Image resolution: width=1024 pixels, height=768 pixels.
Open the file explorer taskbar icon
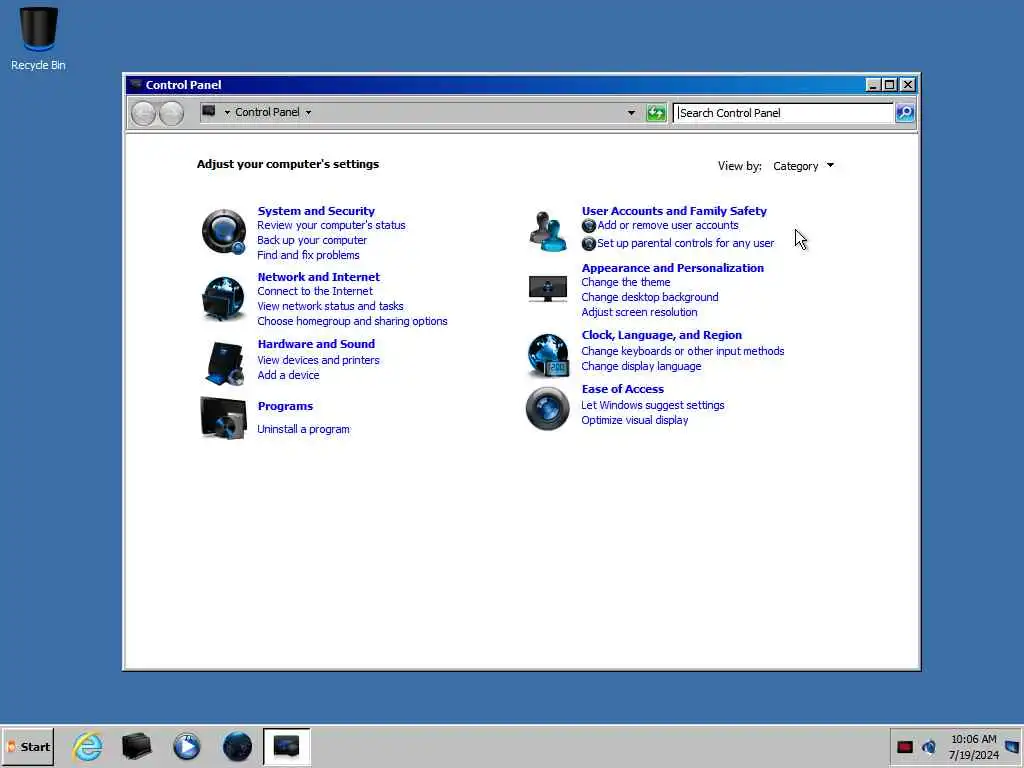(x=136, y=746)
